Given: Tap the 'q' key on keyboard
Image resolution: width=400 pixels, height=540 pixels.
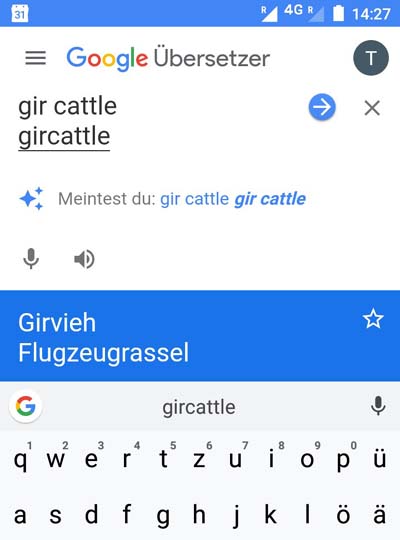Looking at the screenshot, I should tap(20, 459).
